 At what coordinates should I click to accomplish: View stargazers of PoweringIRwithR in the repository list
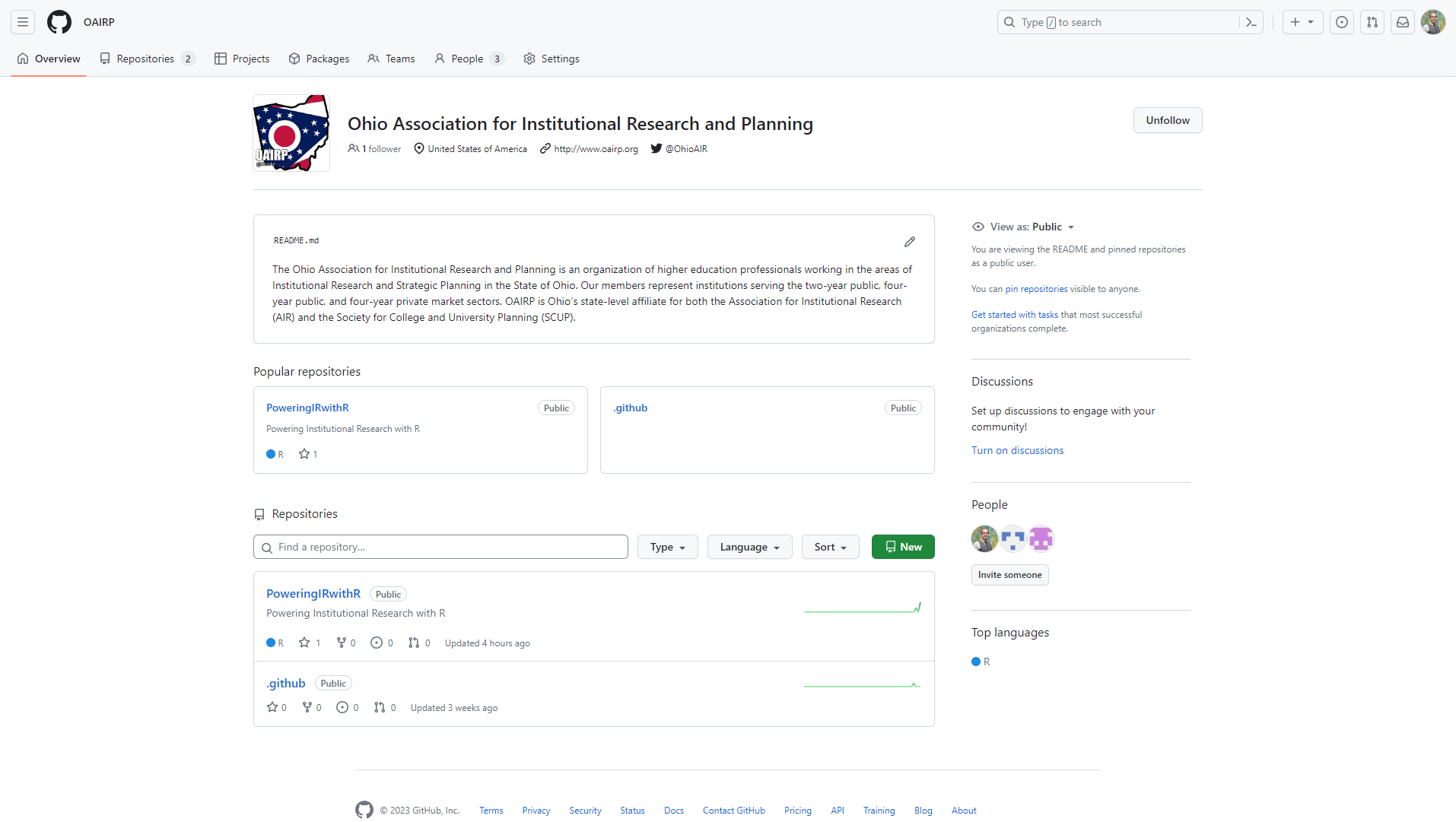310,643
